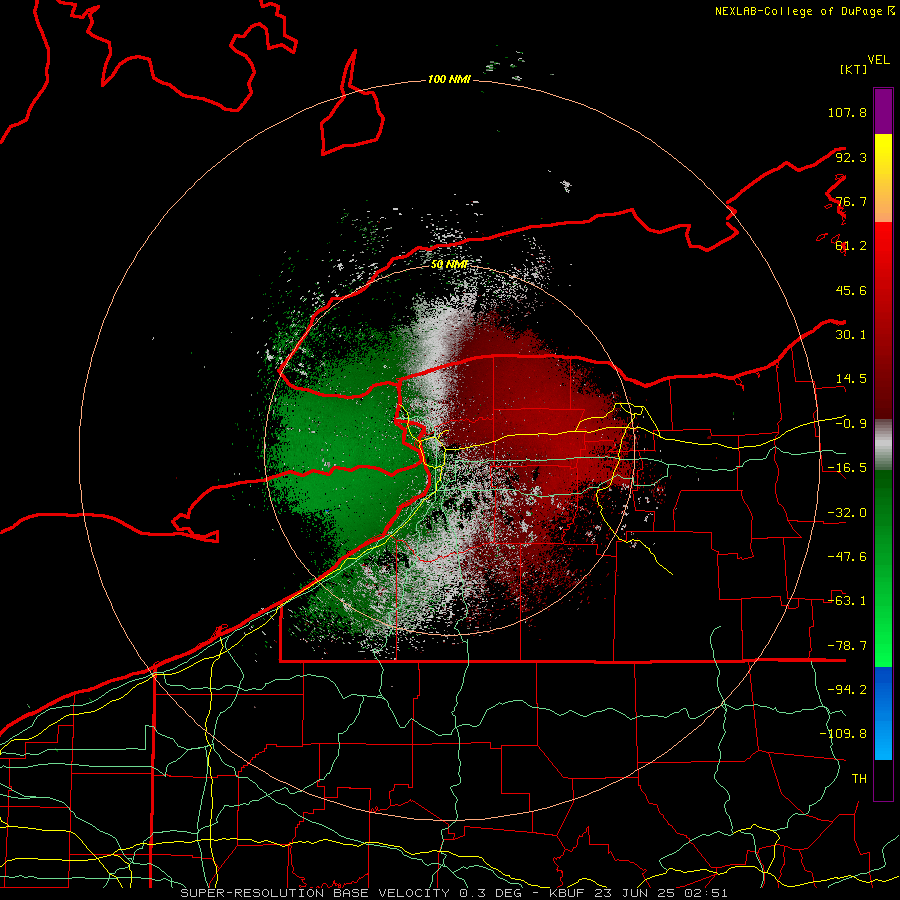Click the purple color band atop legend
The height and width of the screenshot is (900, 900).
point(883,111)
